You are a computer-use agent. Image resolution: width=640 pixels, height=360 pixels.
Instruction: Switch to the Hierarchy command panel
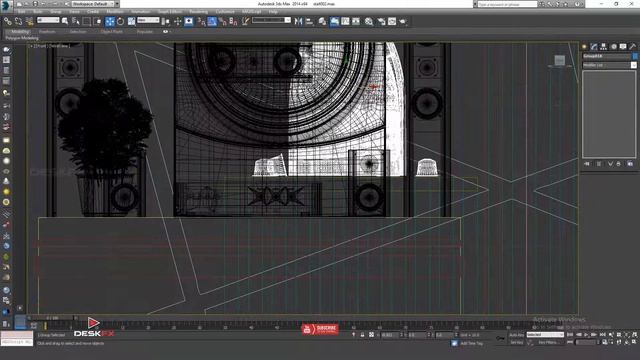click(x=603, y=47)
